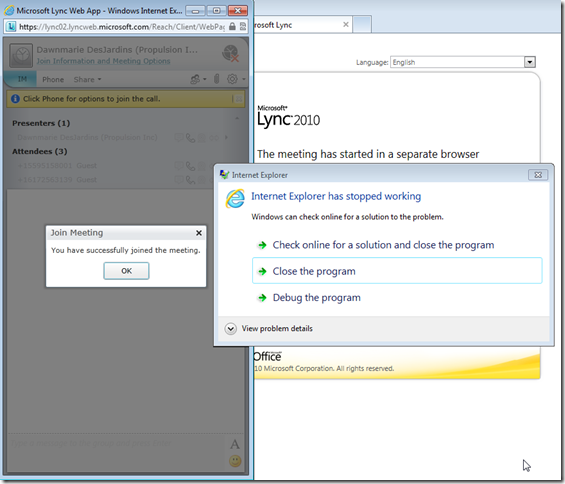Choose Debug the program option
Viewport: 565px width, 484px height.
coord(316,297)
